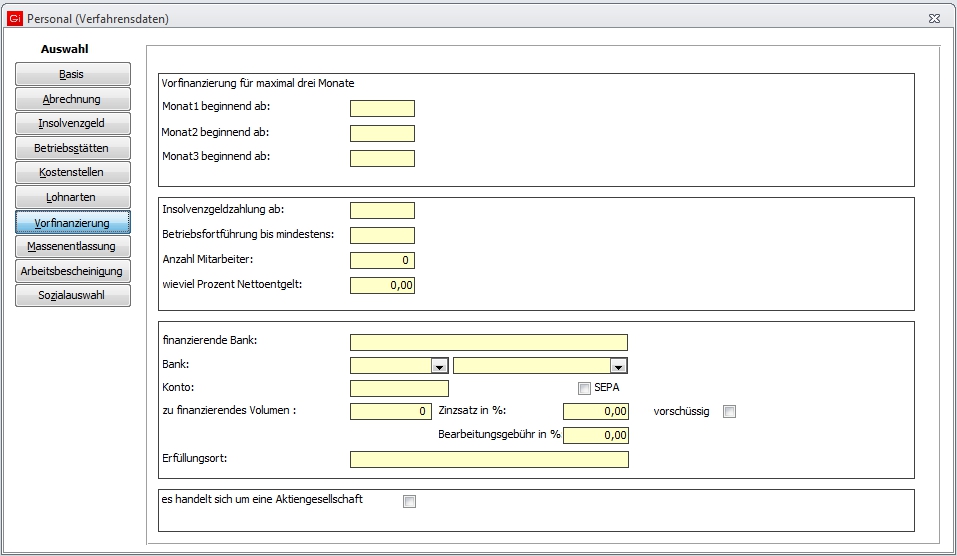Show the Lohnarten section
This screenshot has width=957, height=556.
pyautogui.click(x=72, y=198)
